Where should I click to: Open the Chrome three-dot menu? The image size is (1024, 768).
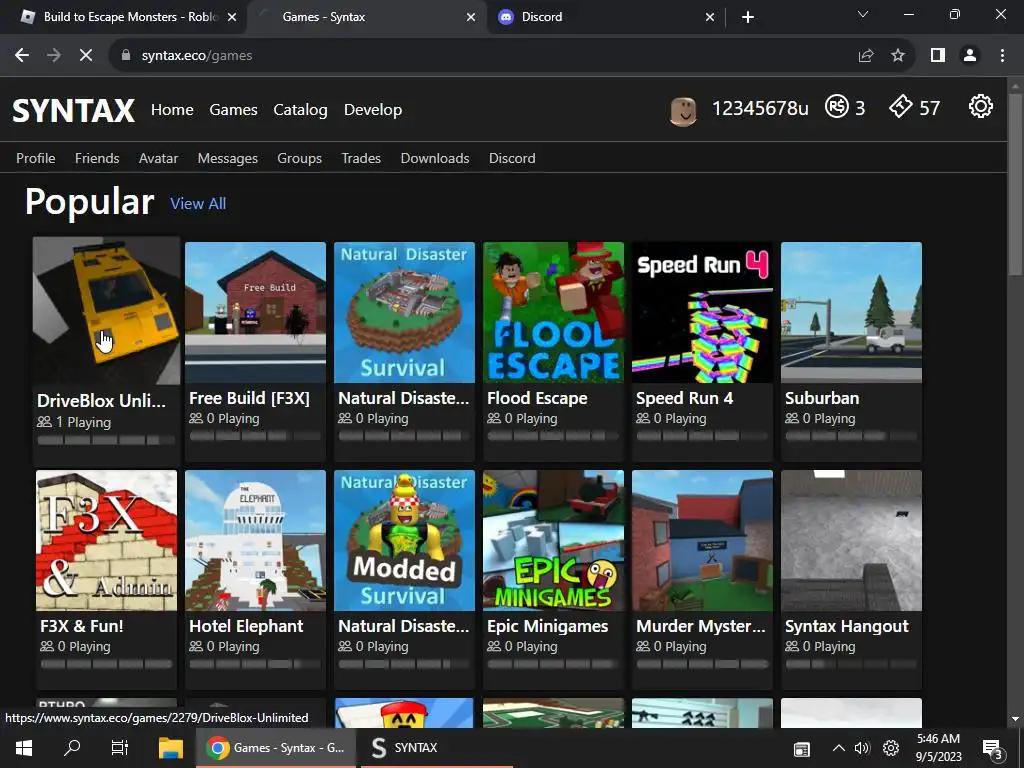pyautogui.click(x=1002, y=56)
